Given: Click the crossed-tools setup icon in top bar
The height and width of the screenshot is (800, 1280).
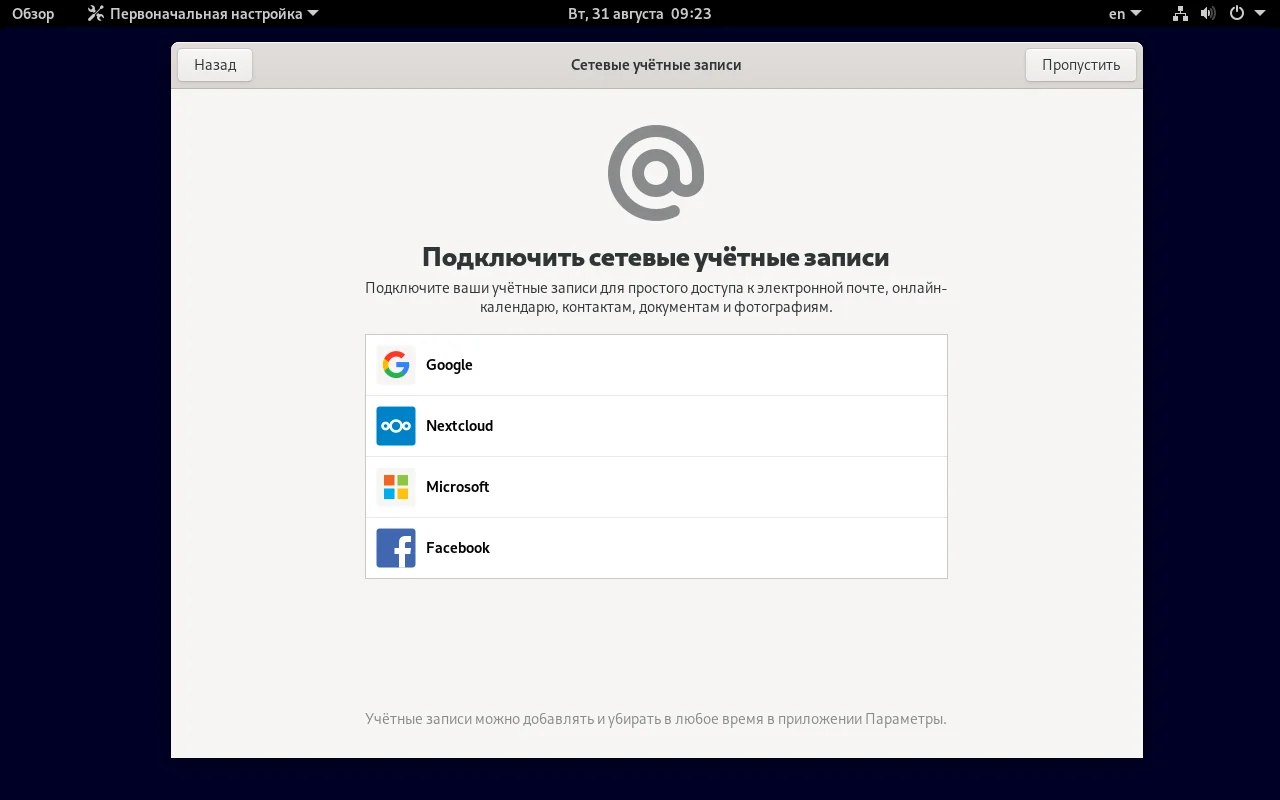Looking at the screenshot, I should coord(95,13).
